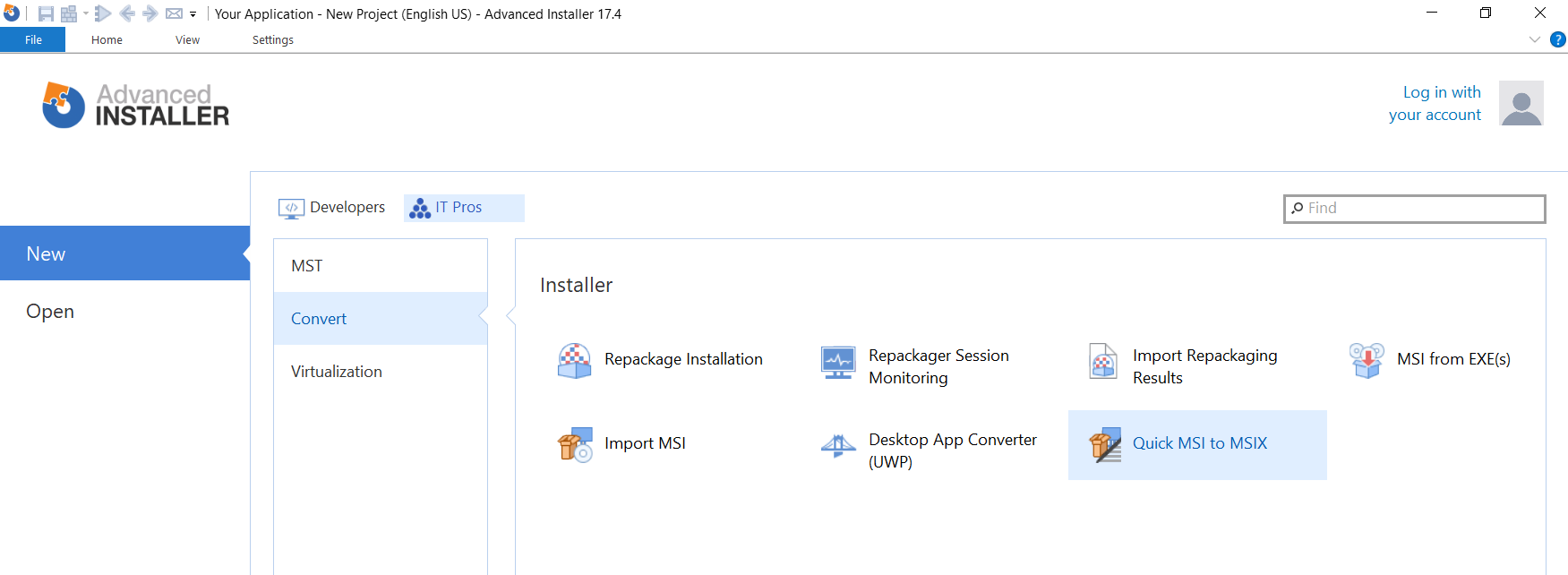The width and height of the screenshot is (1568, 575).
Task: Choose the MSI from EXE(s) label
Action: point(1453,359)
